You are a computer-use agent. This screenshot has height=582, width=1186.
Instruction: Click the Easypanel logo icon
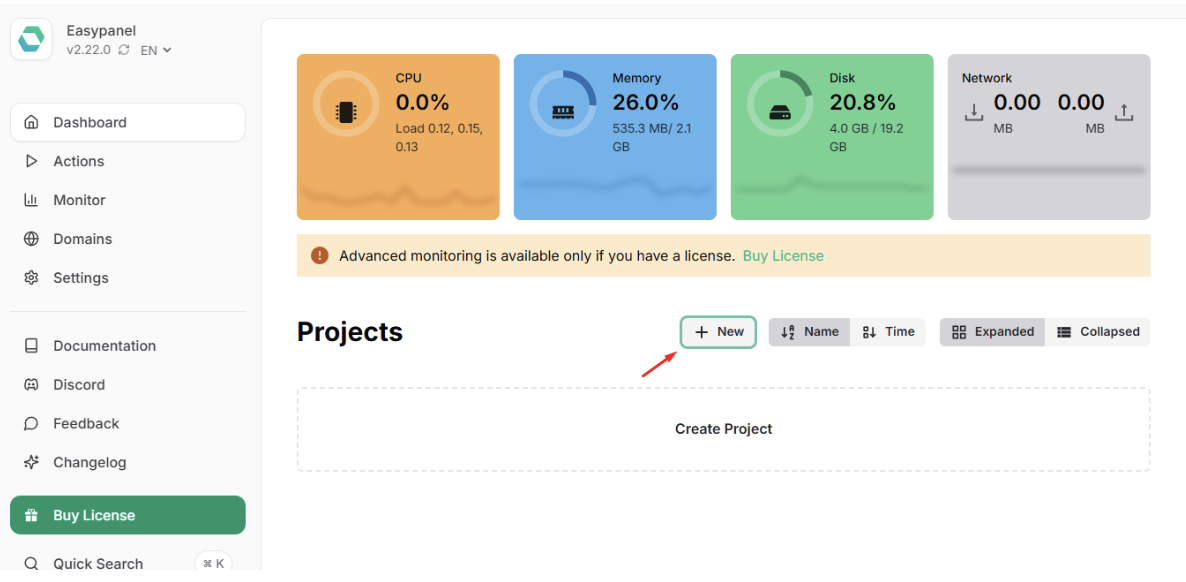(x=31, y=39)
